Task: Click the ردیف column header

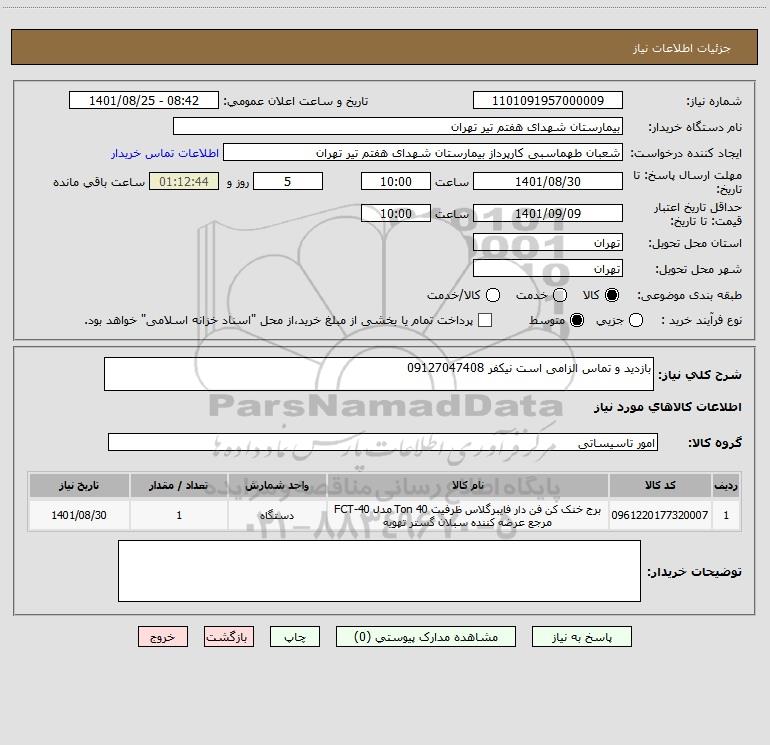Action: coord(726,485)
